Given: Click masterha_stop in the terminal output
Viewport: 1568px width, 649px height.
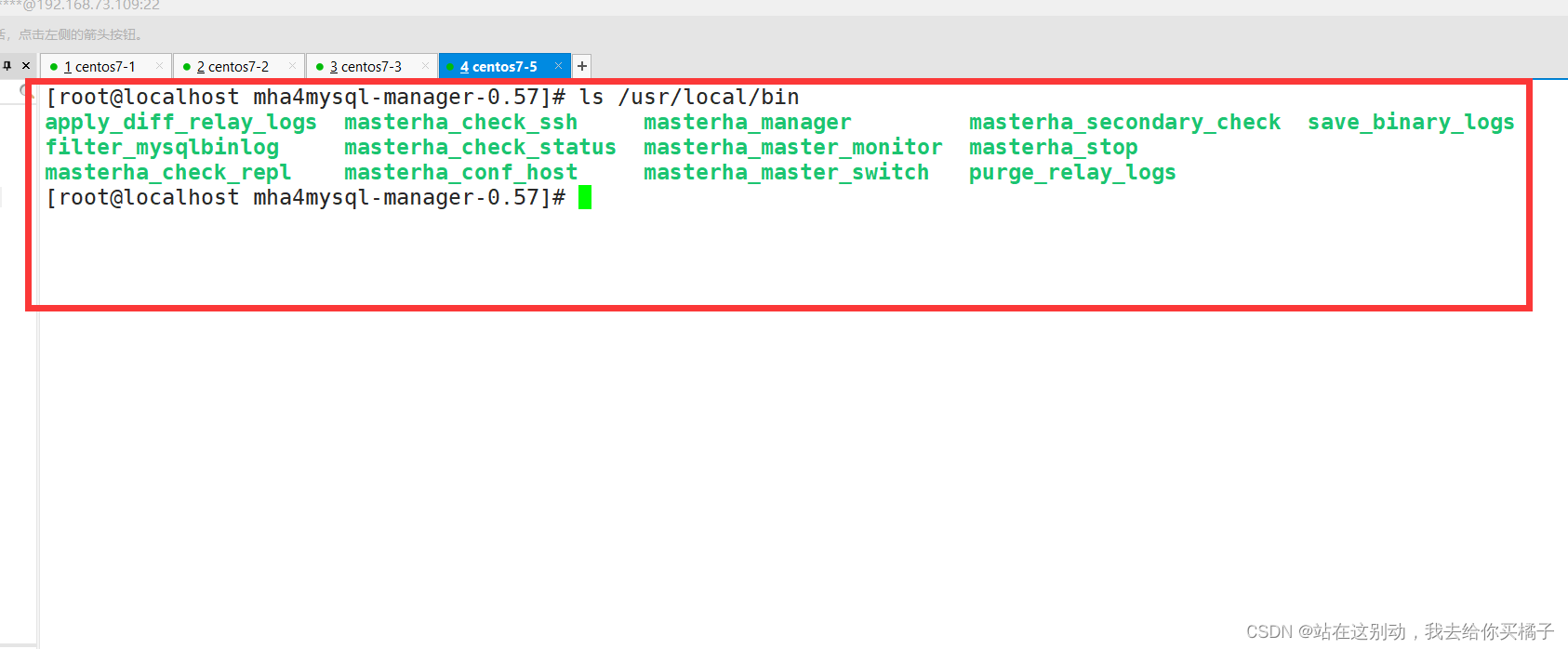Looking at the screenshot, I should [x=1054, y=148].
